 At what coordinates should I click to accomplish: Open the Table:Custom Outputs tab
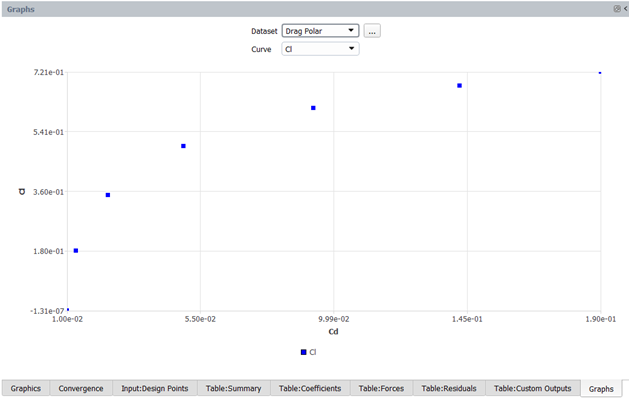click(x=532, y=388)
